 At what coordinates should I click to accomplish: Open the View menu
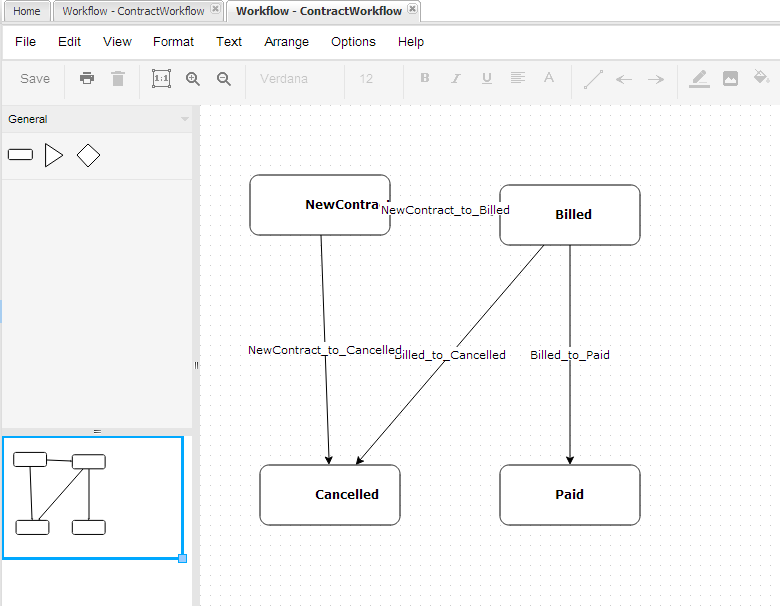click(x=117, y=42)
